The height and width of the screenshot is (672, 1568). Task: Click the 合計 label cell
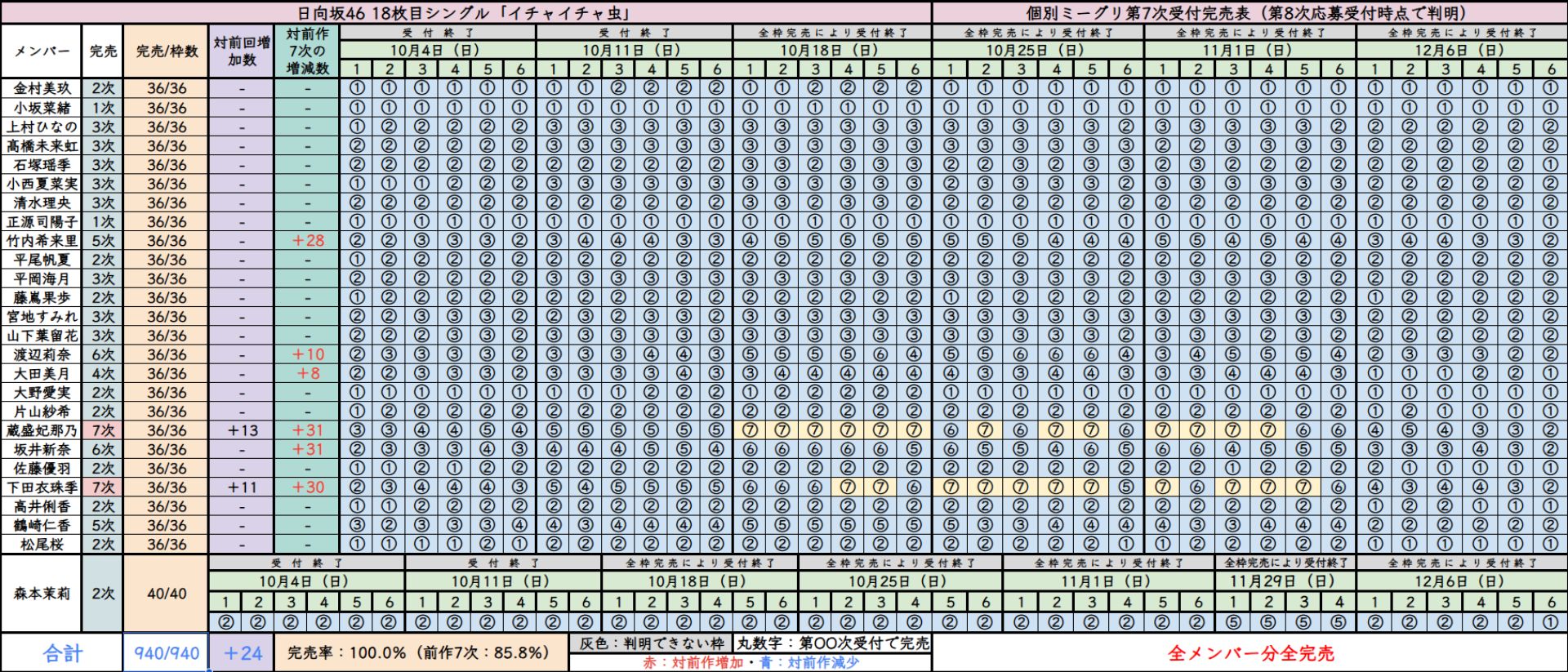pos(62,653)
